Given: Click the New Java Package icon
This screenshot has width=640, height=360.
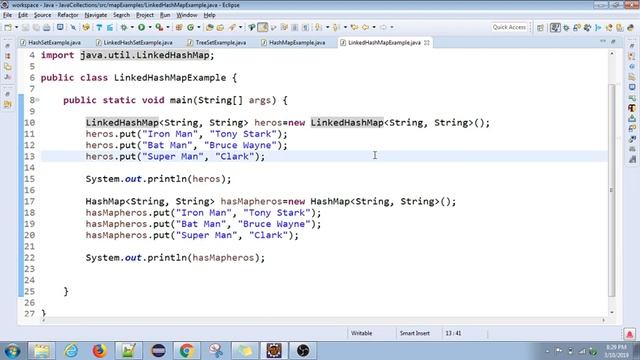Looking at the screenshot, I should pos(179,27).
